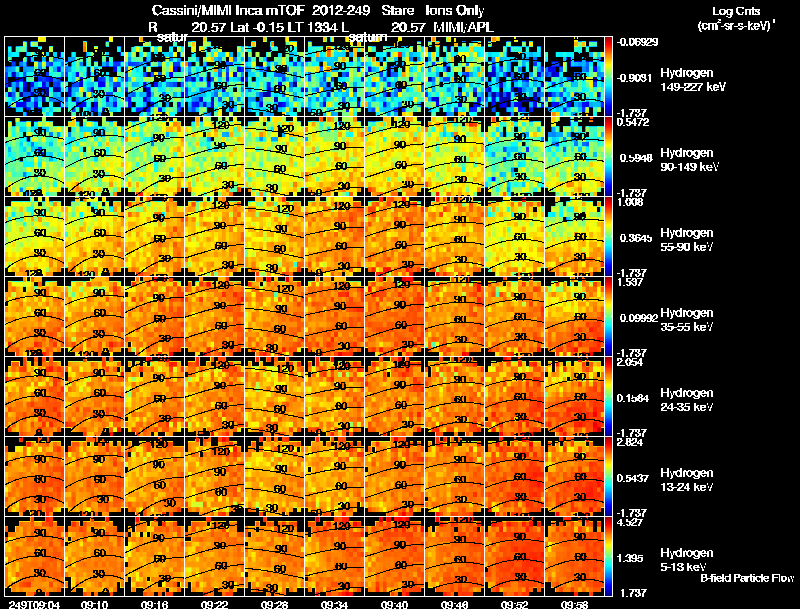Select the 'MIMI/APL' credit text
800x609 pixels.
click(x=463, y=27)
